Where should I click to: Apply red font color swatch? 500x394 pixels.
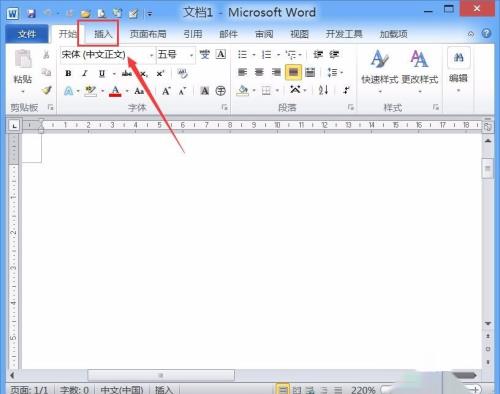(115, 91)
